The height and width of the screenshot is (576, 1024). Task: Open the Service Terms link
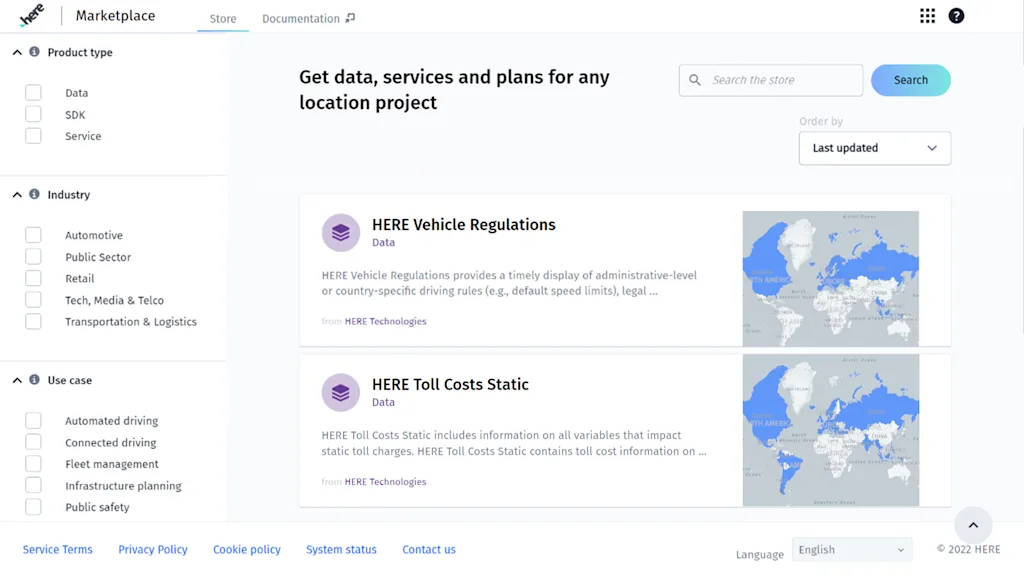[57, 550]
